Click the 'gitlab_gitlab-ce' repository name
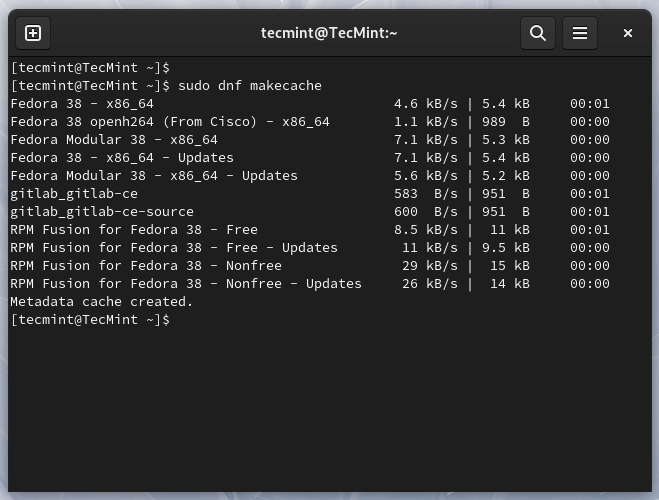Screen dimensions: 659x500 pyautogui.click(x=74, y=193)
